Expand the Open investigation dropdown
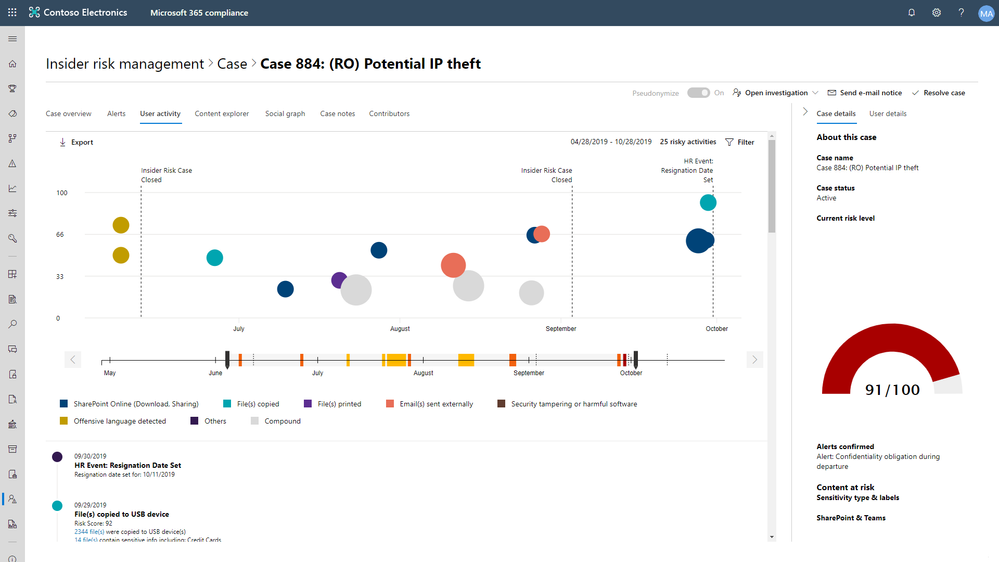Viewport: 999px width, 562px height. tap(815, 93)
